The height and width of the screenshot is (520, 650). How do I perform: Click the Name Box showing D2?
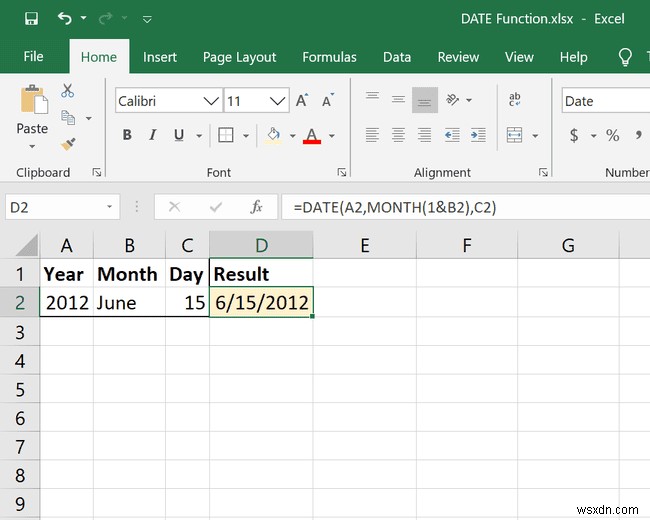tap(63, 207)
